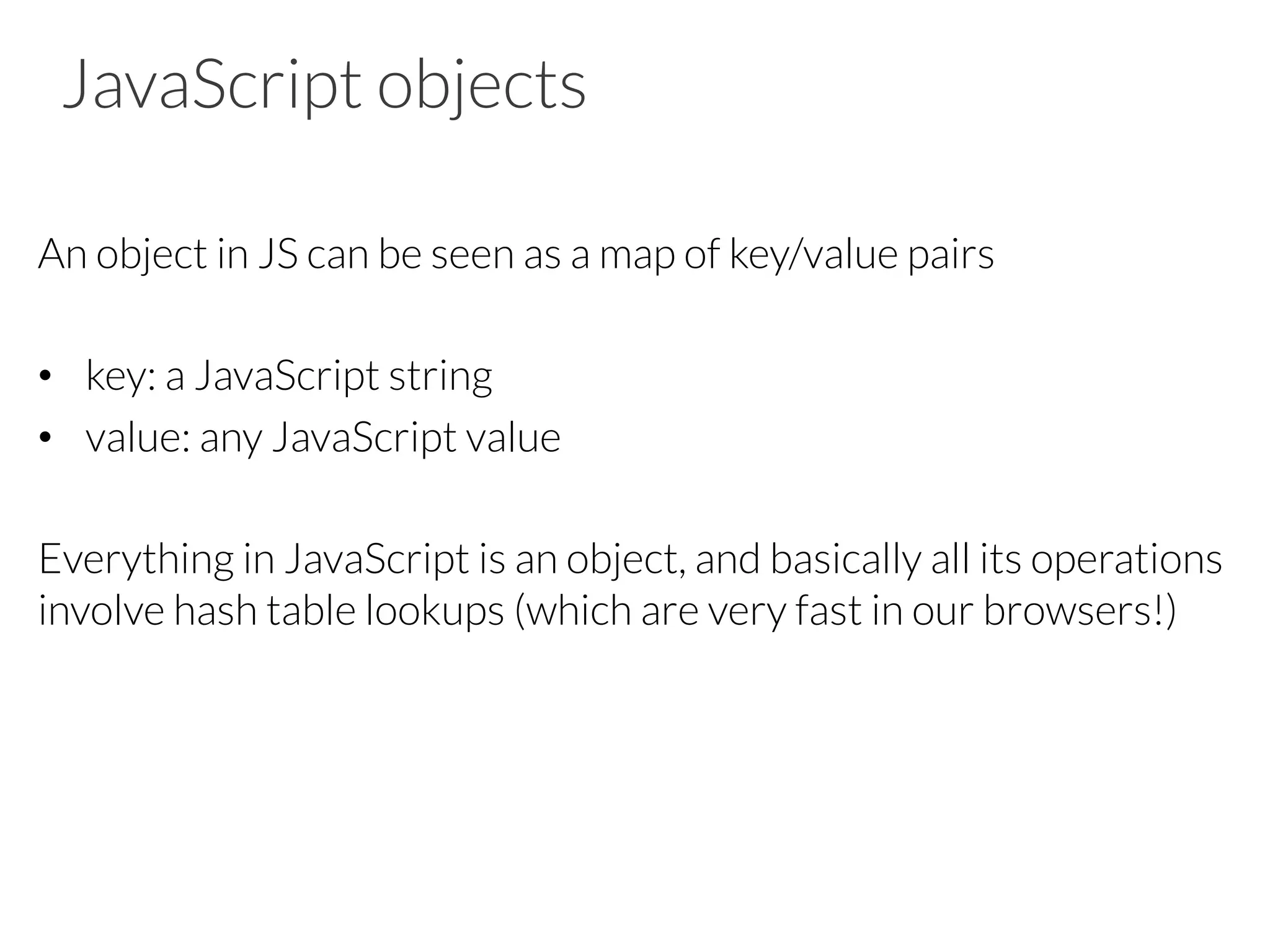
Task: Click the bullet text "value: any JavaScript value"
Action: [322, 438]
